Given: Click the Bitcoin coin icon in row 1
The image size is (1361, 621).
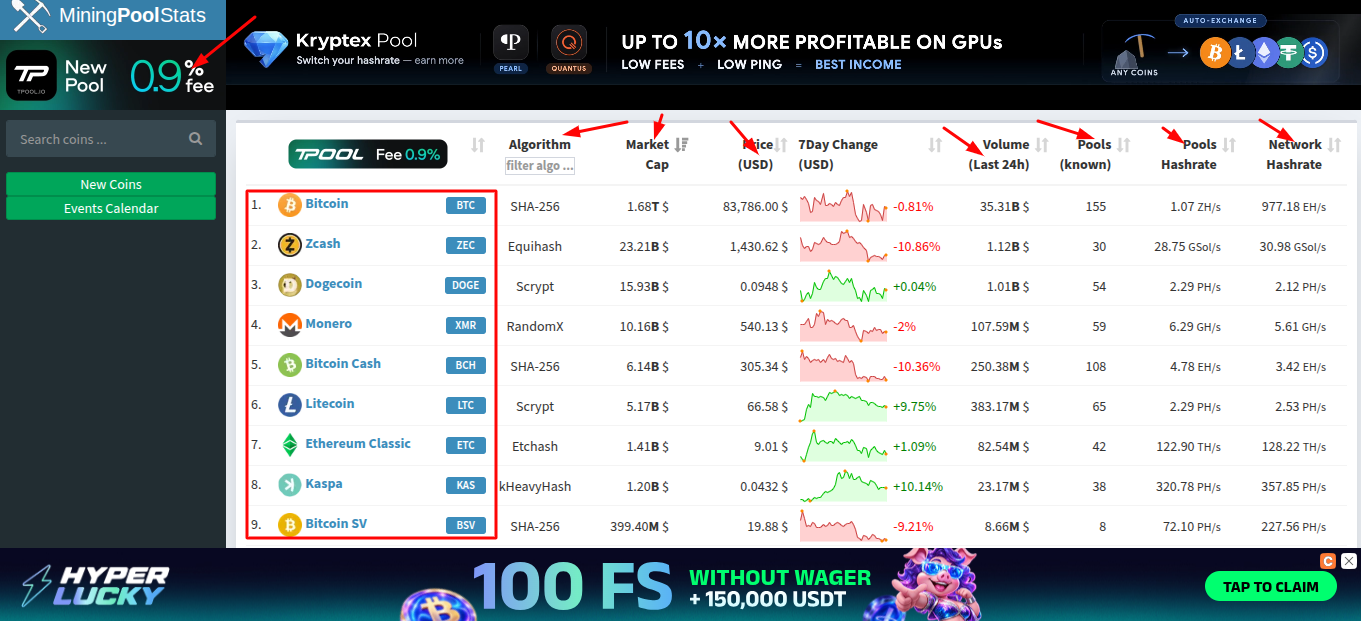Looking at the screenshot, I should (x=290, y=205).
